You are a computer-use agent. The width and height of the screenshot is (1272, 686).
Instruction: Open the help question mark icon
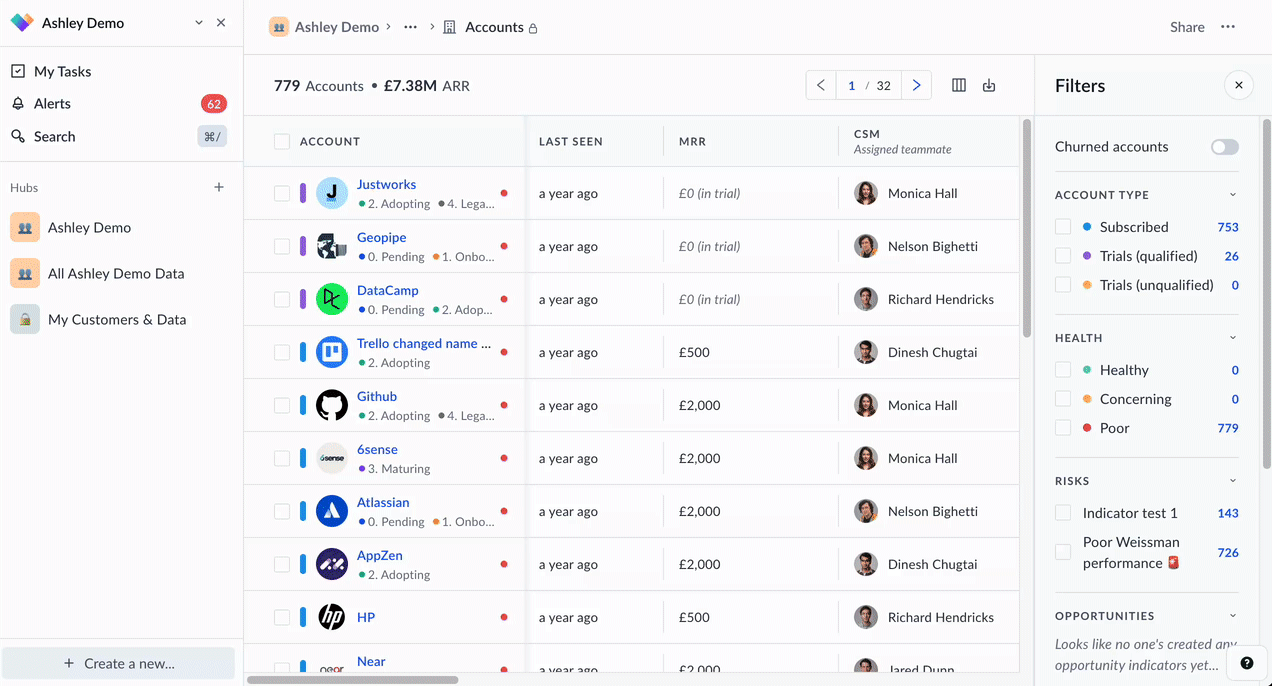click(x=1246, y=663)
